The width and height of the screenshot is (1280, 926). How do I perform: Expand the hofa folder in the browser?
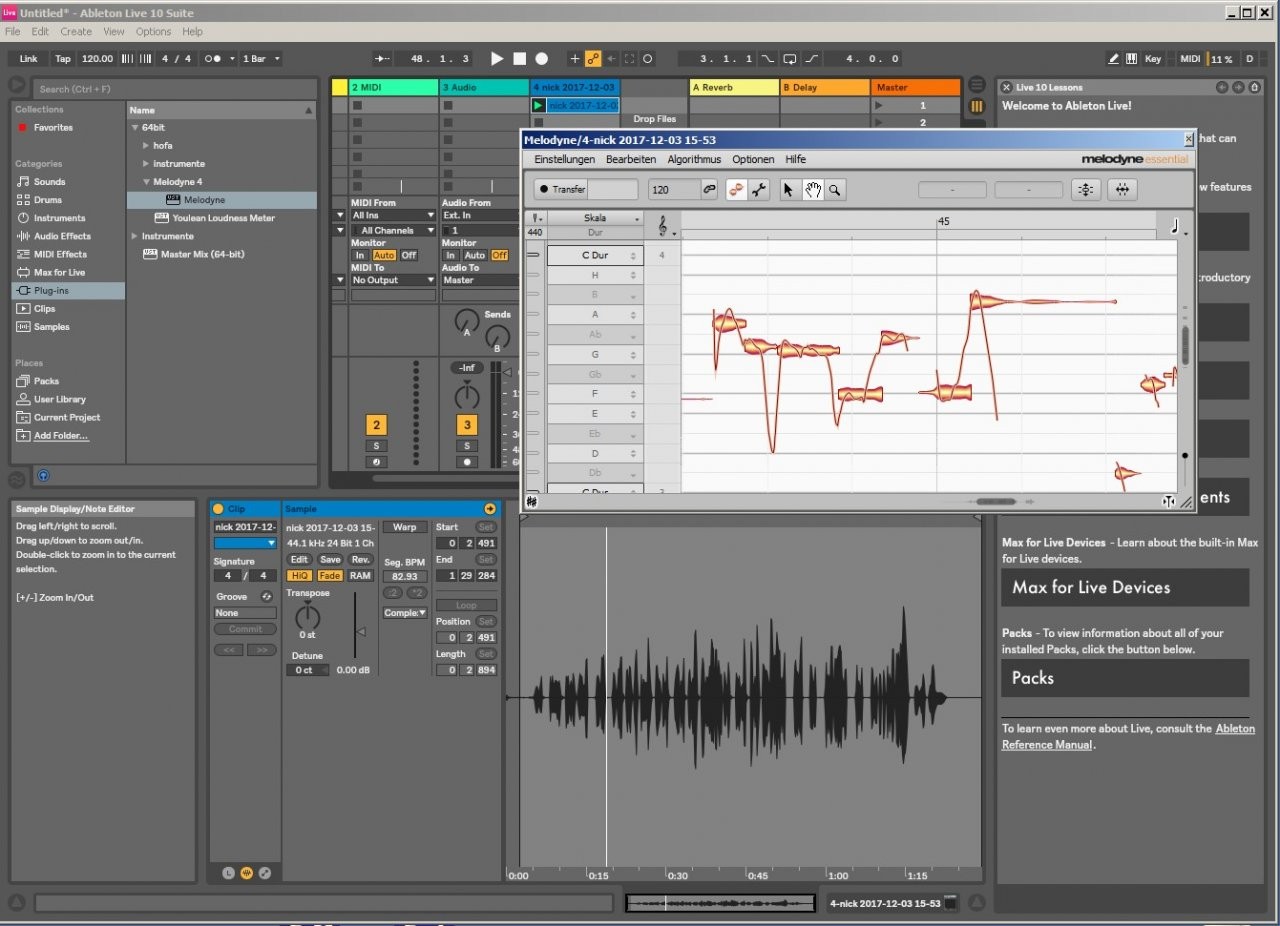tap(146, 145)
